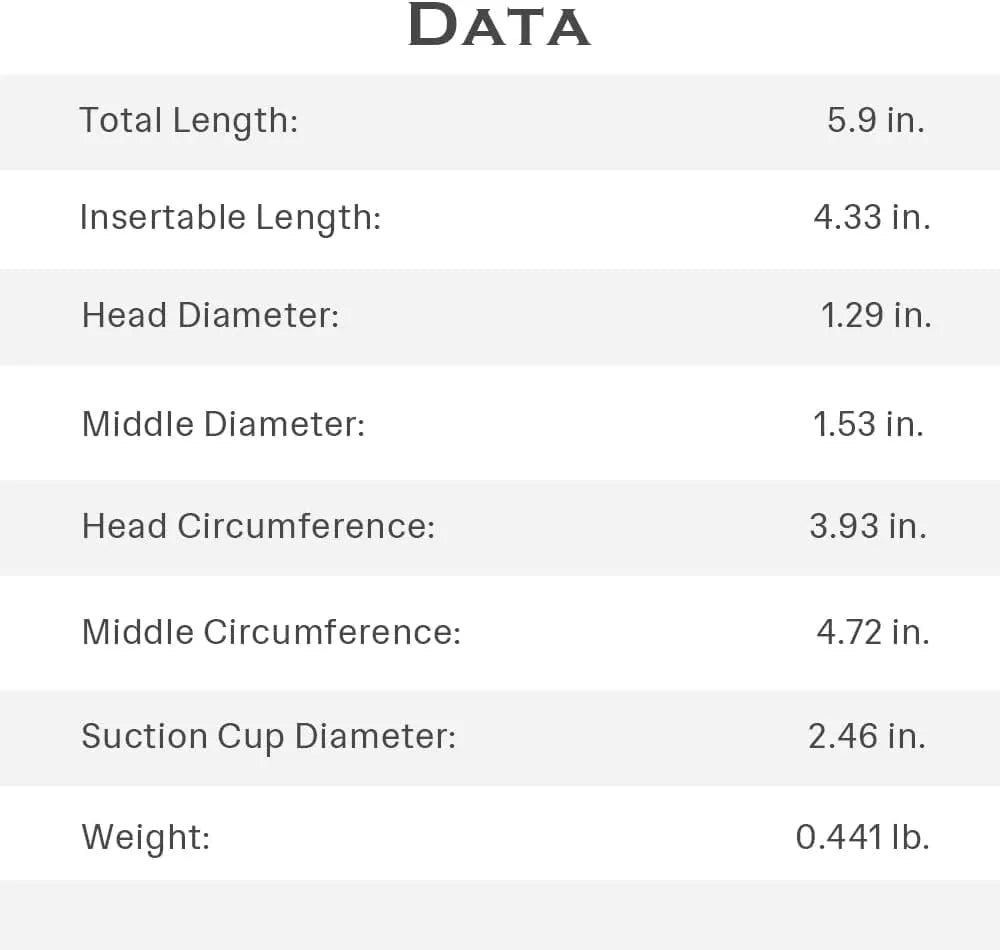Click the 2.46 in. value
This screenshot has width=1000, height=950.
pyautogui.click(x=867, y=736)
